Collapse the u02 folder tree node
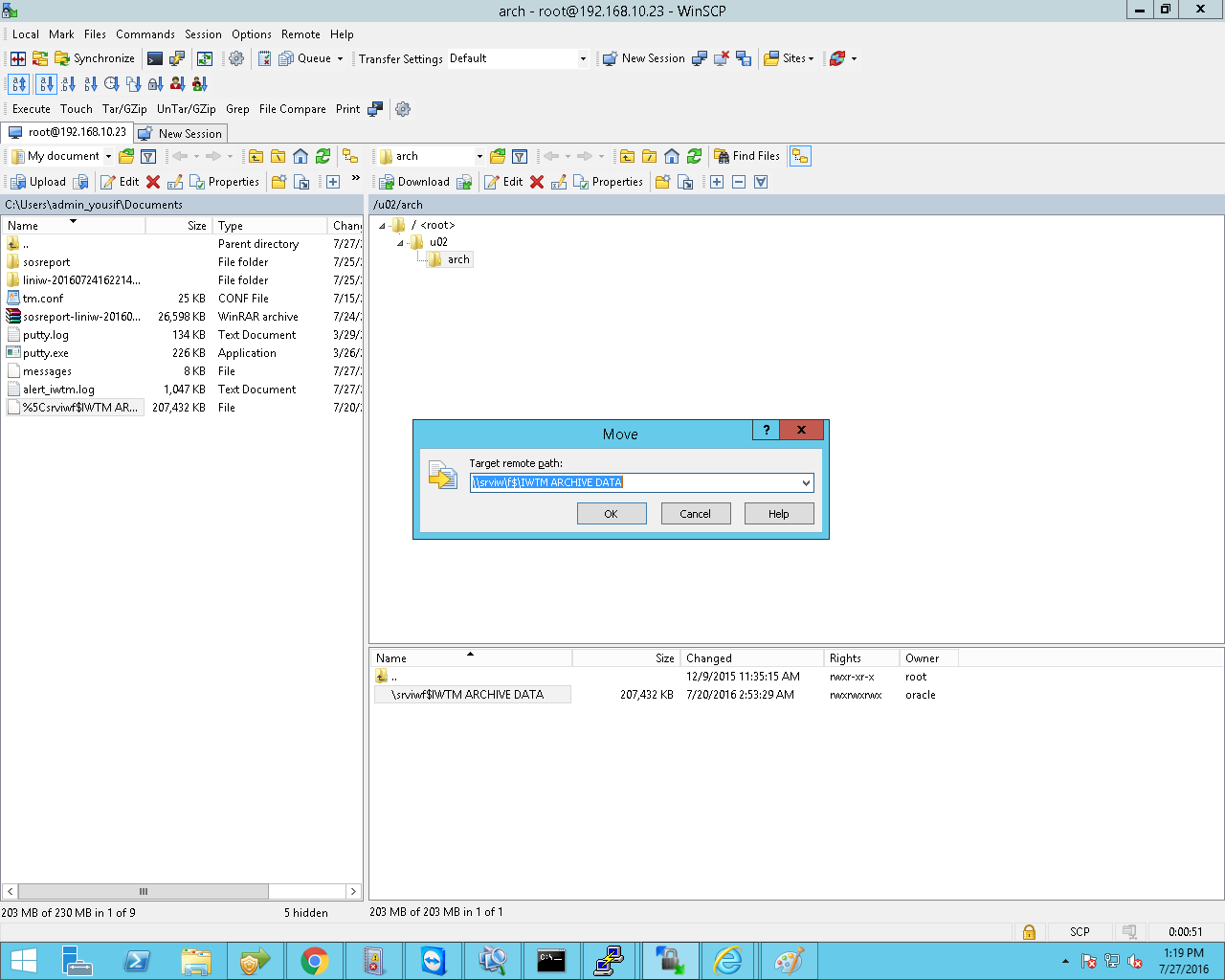This screenshot has width=1225, height=980. 400,243
